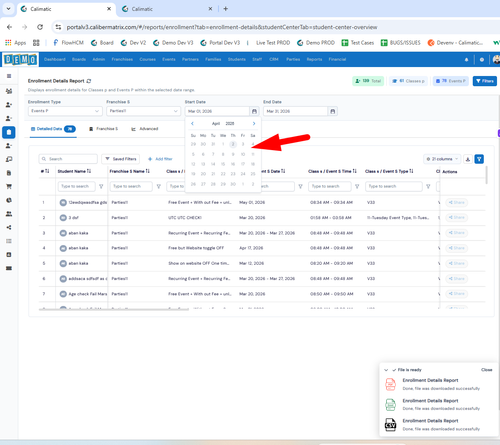Open the Saved Filters dropdown
The width and height of the screenshot is (500, 445).
pos(121,159)
